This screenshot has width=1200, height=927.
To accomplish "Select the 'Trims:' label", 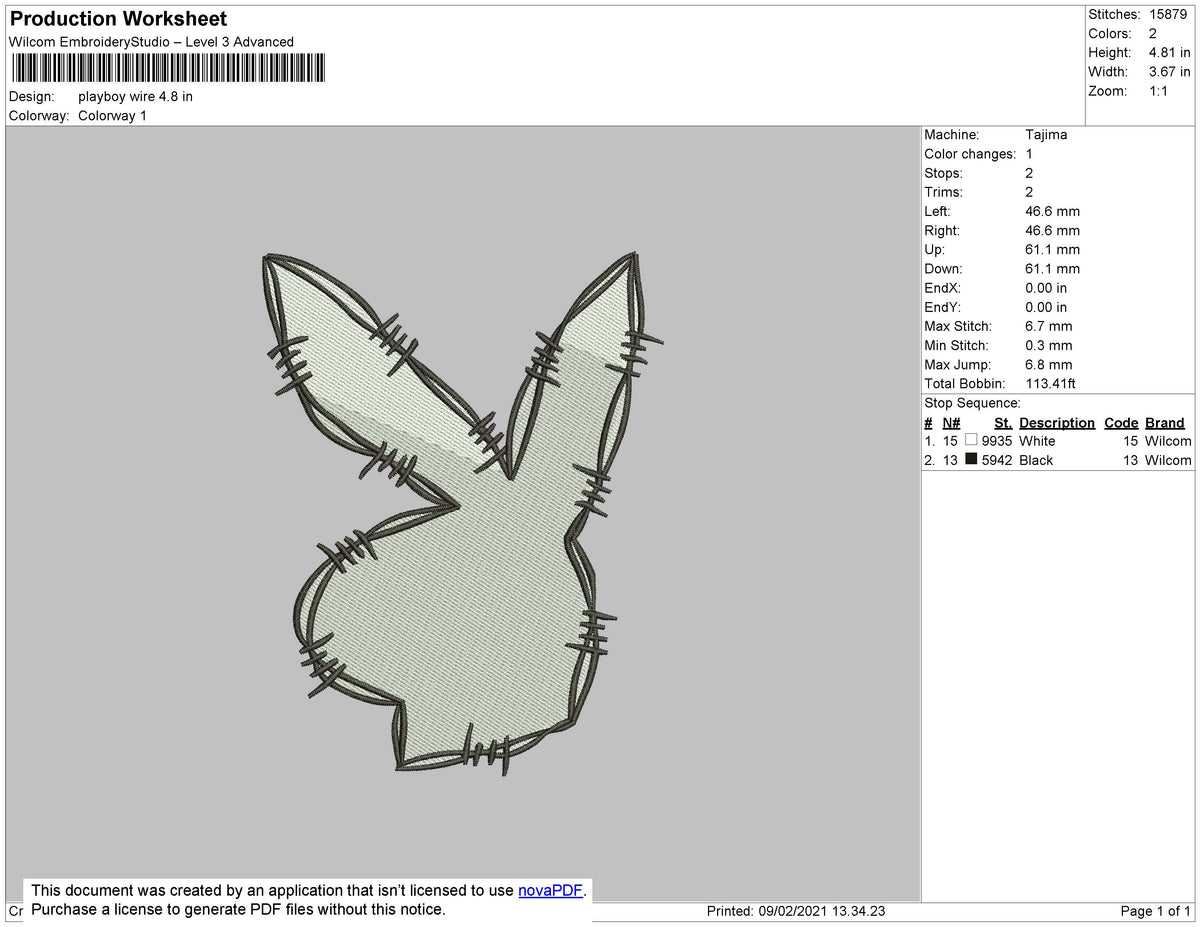I will 944,192.
